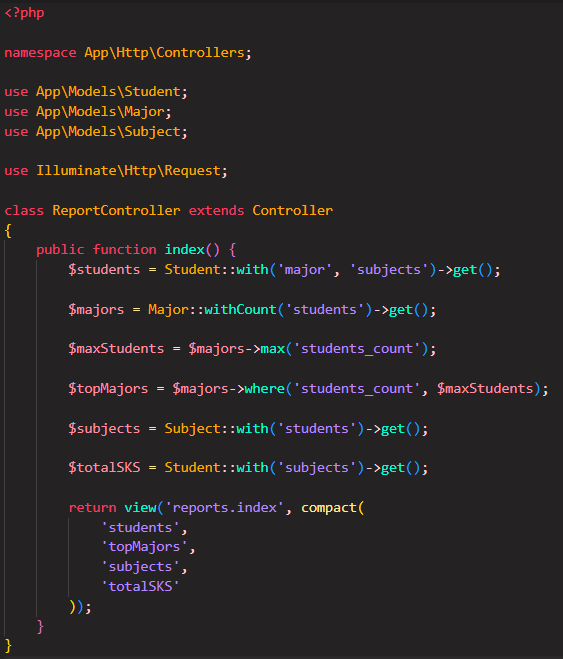The width and height of the screenshot is (563, 659).
Task: Click 'App\Models\Major' import
Action: [100, 112]
